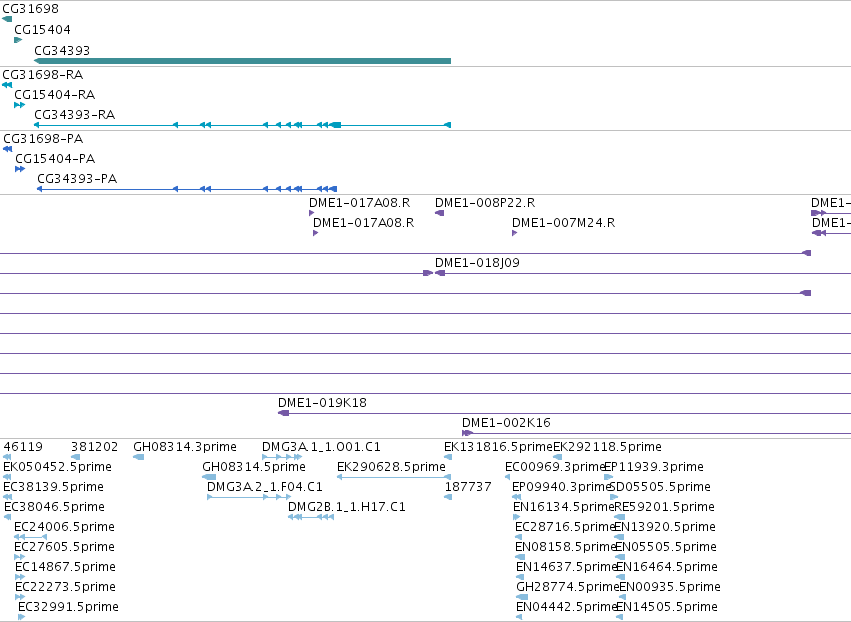Select the EC22273.5prime label

click(x=66, y=587)
